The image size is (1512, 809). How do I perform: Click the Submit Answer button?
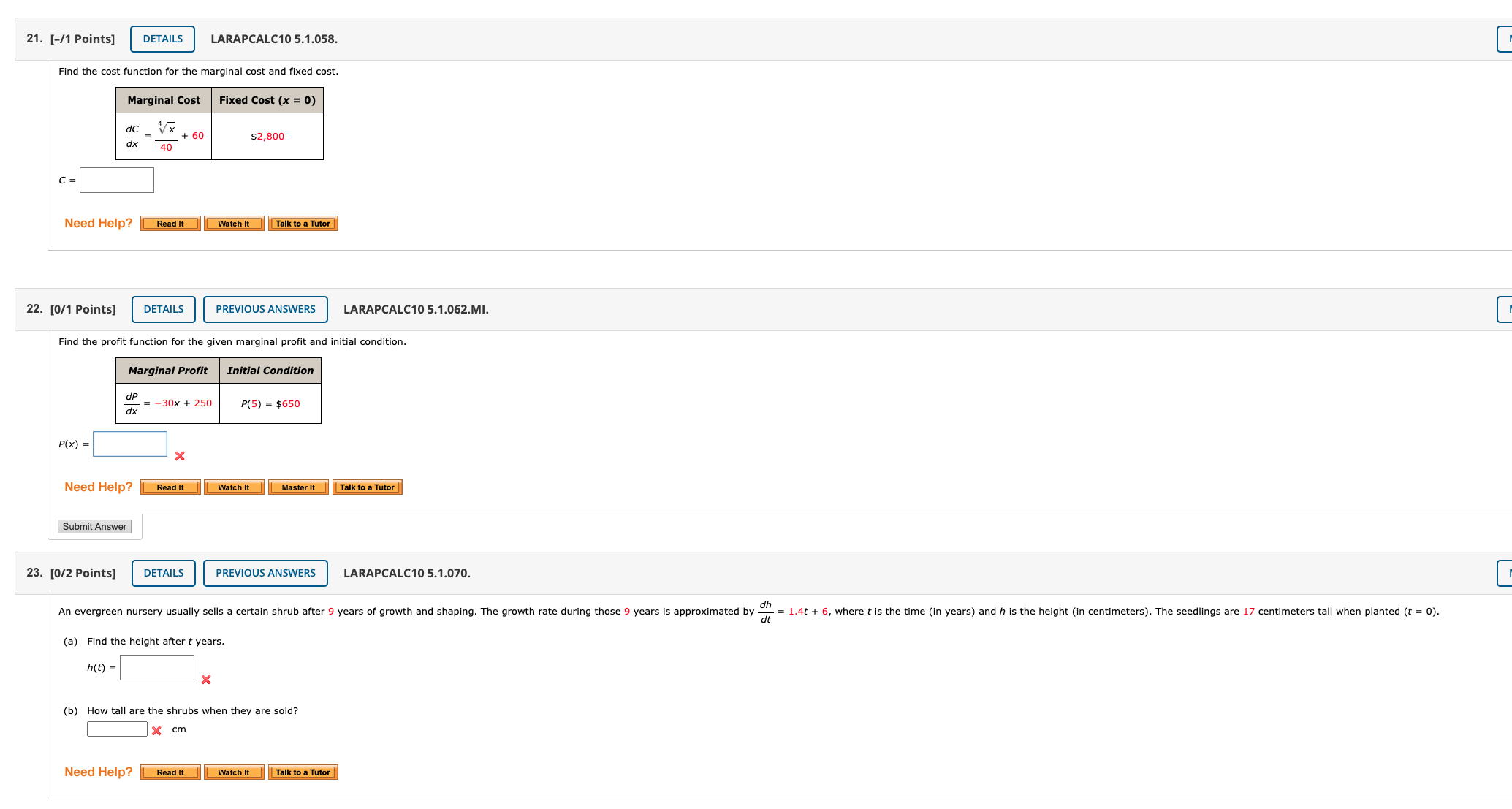click(x=94, y=527)
